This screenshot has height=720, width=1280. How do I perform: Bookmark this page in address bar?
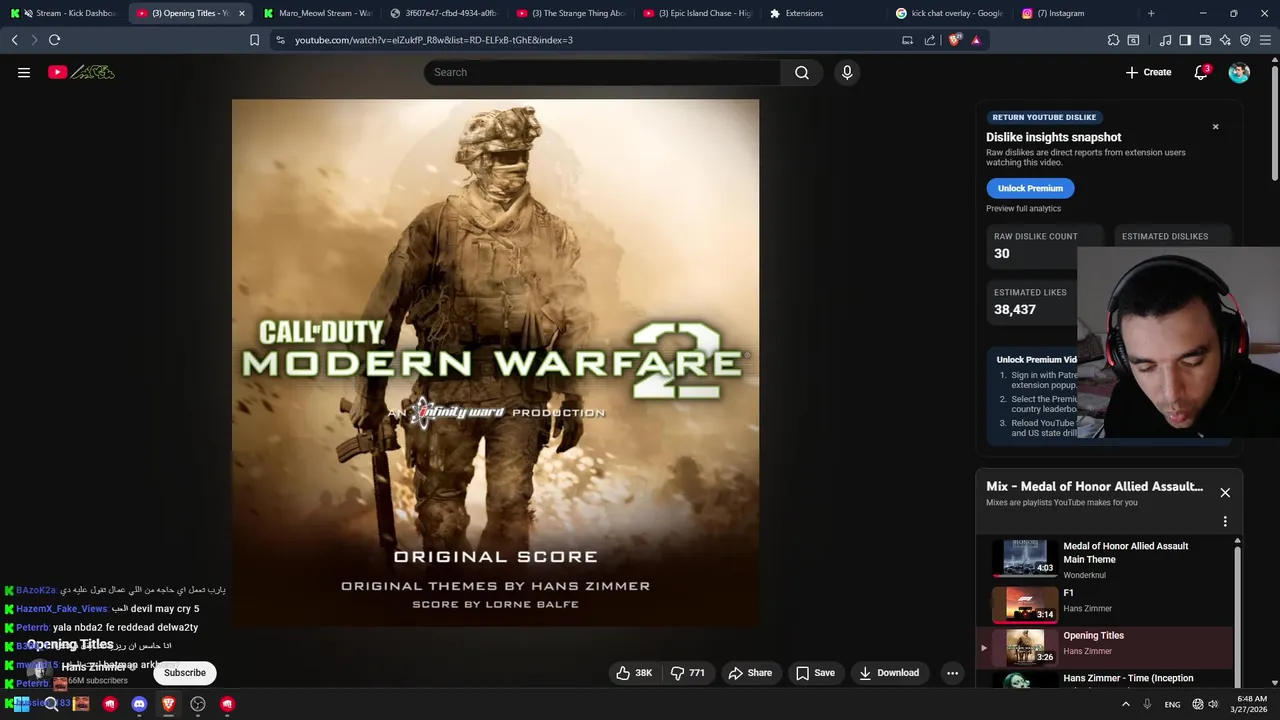point(254,40)
